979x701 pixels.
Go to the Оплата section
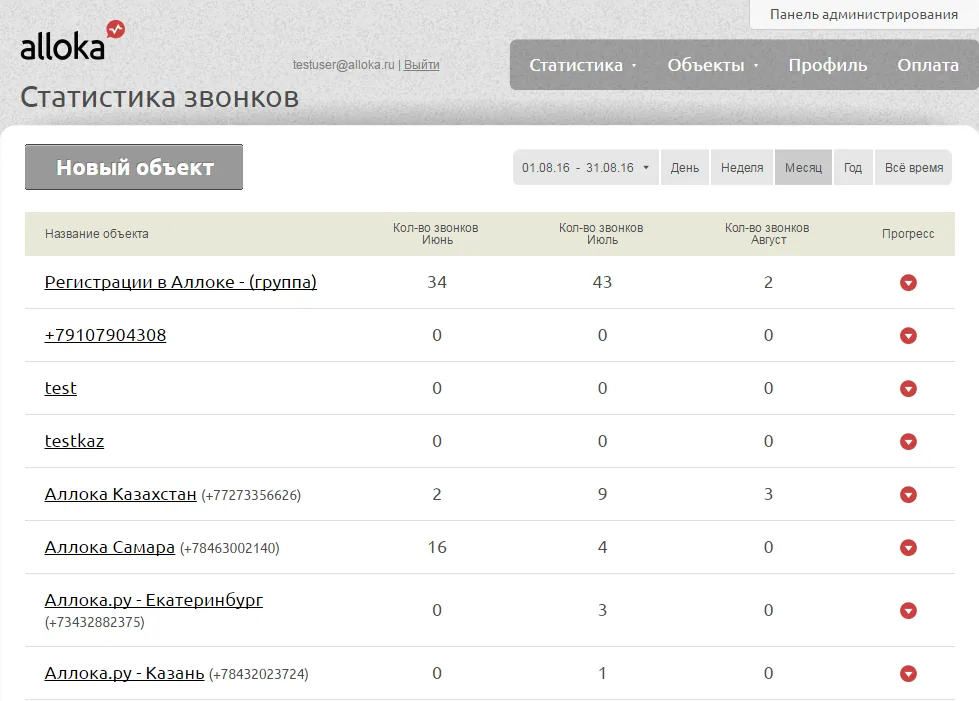(928, 65)
